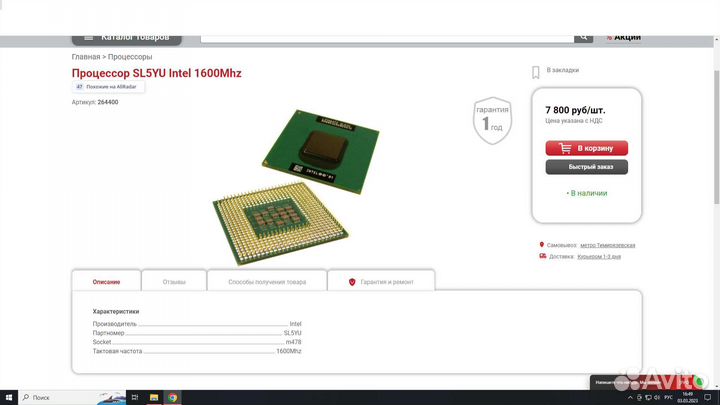720x405 pixels.
Task: Switch to the Описание tab
Action: (106, 281)
